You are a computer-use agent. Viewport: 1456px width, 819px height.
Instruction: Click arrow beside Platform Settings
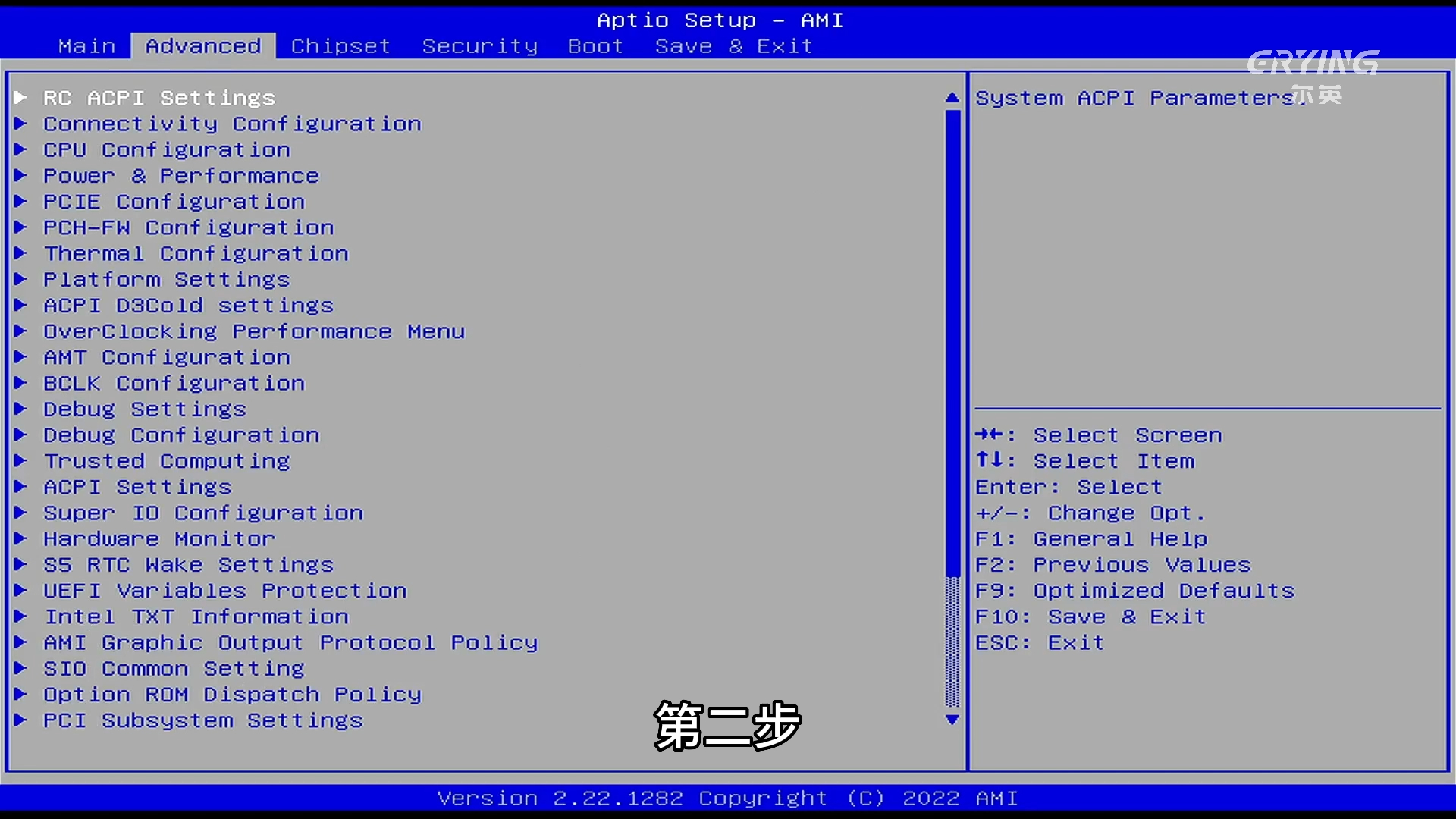(x=20, y=278)
